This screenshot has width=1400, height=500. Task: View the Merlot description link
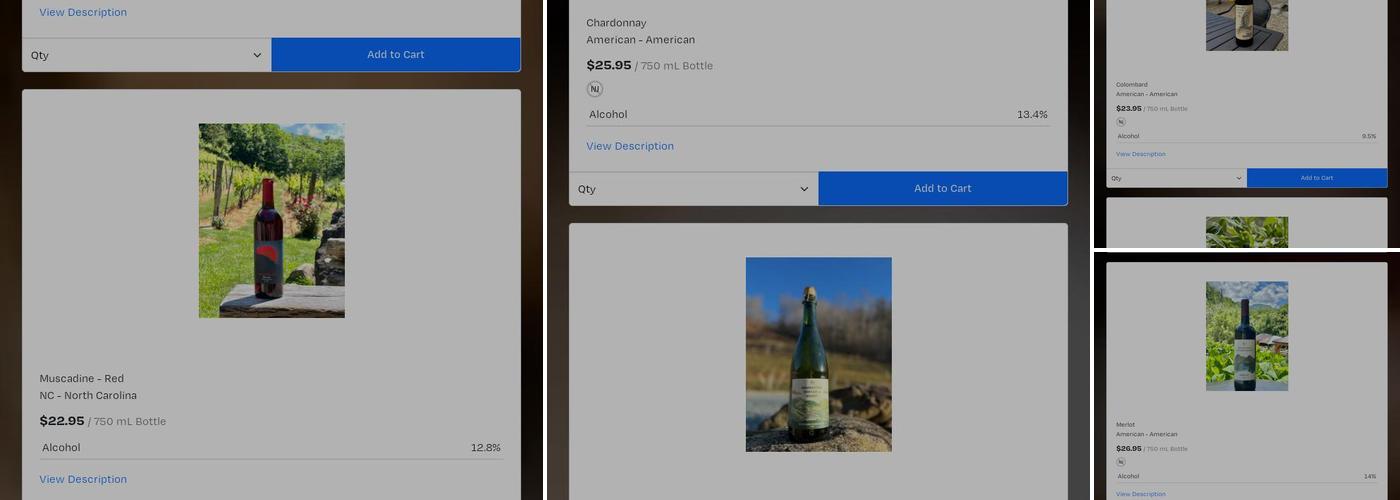[x=1140, y=494]
